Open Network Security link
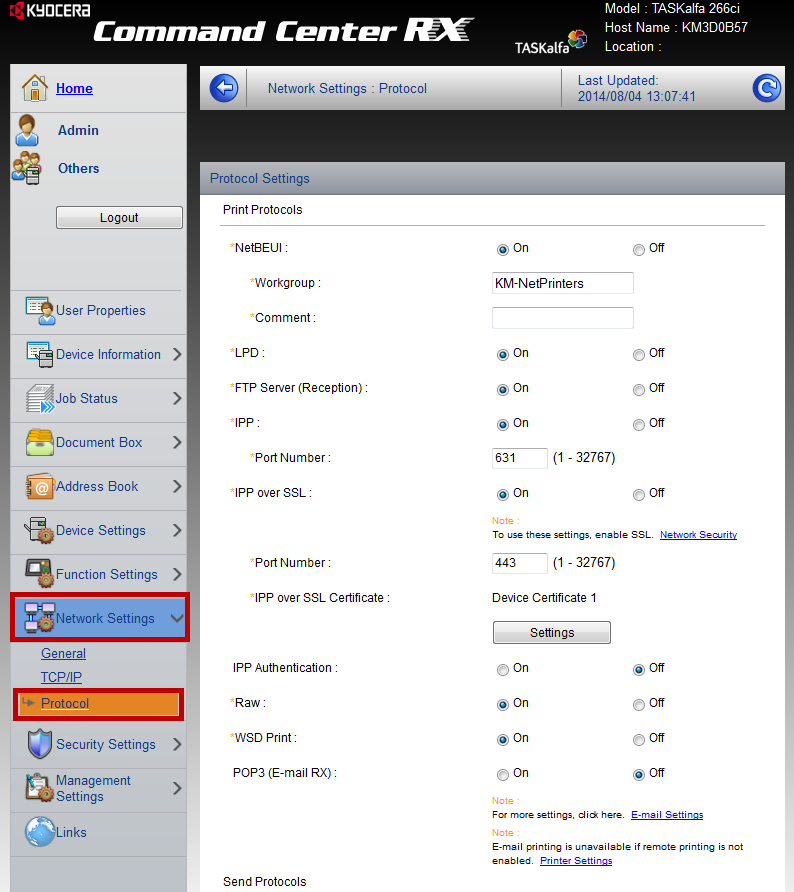 [x=698, y=535]
